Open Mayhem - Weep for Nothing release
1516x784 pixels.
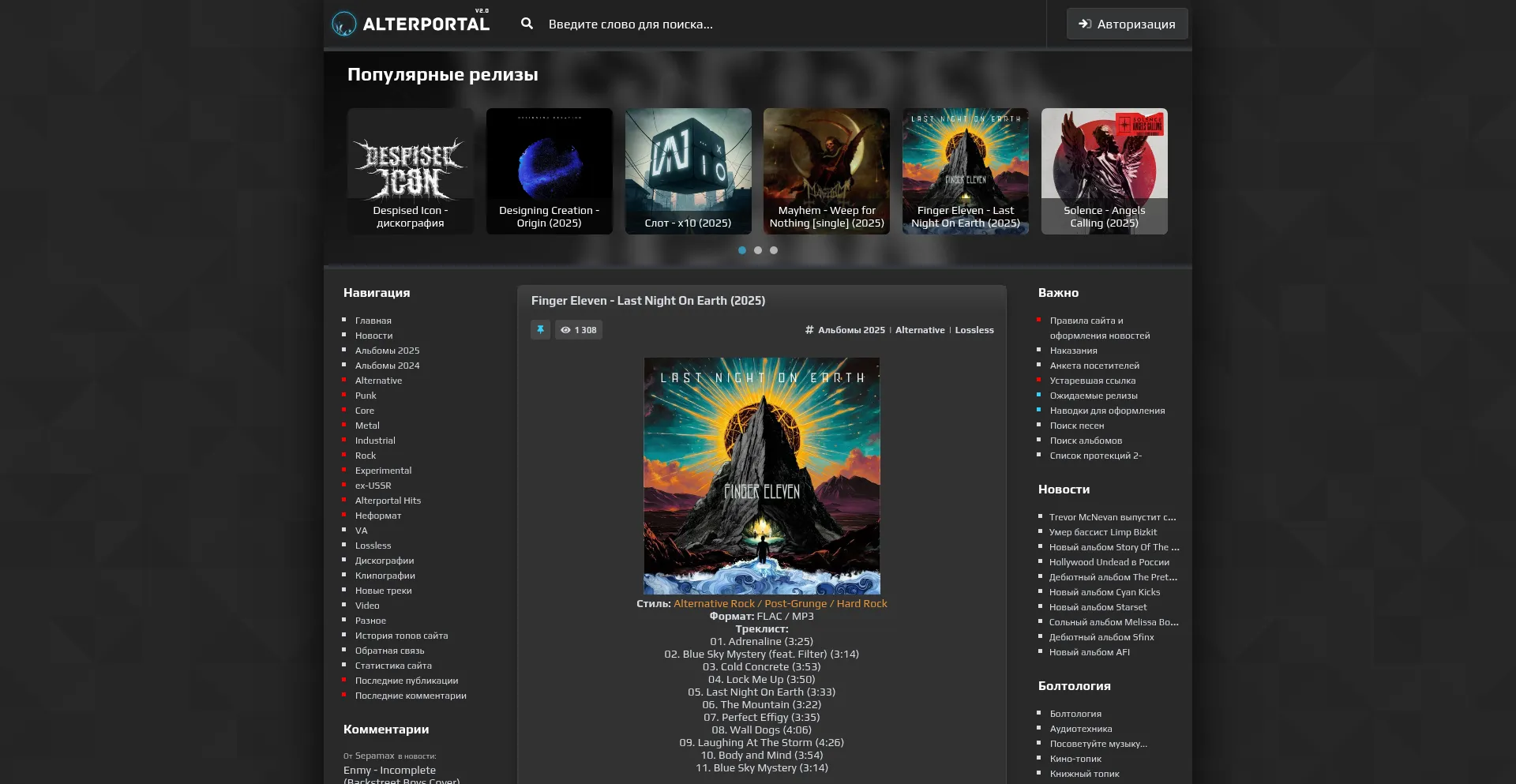pyautogui.click(x=826, y=171)
